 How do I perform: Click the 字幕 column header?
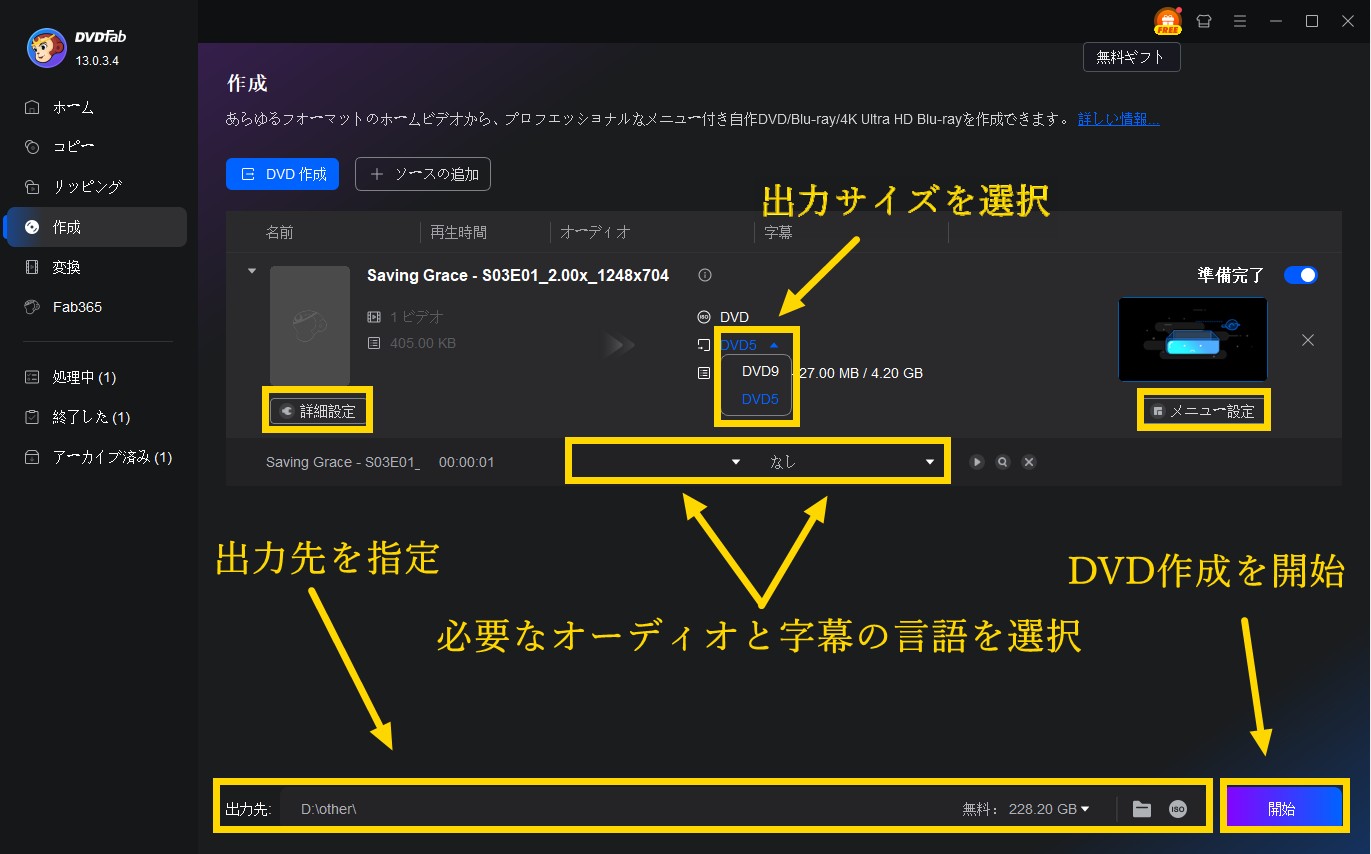tap(778, 232)
